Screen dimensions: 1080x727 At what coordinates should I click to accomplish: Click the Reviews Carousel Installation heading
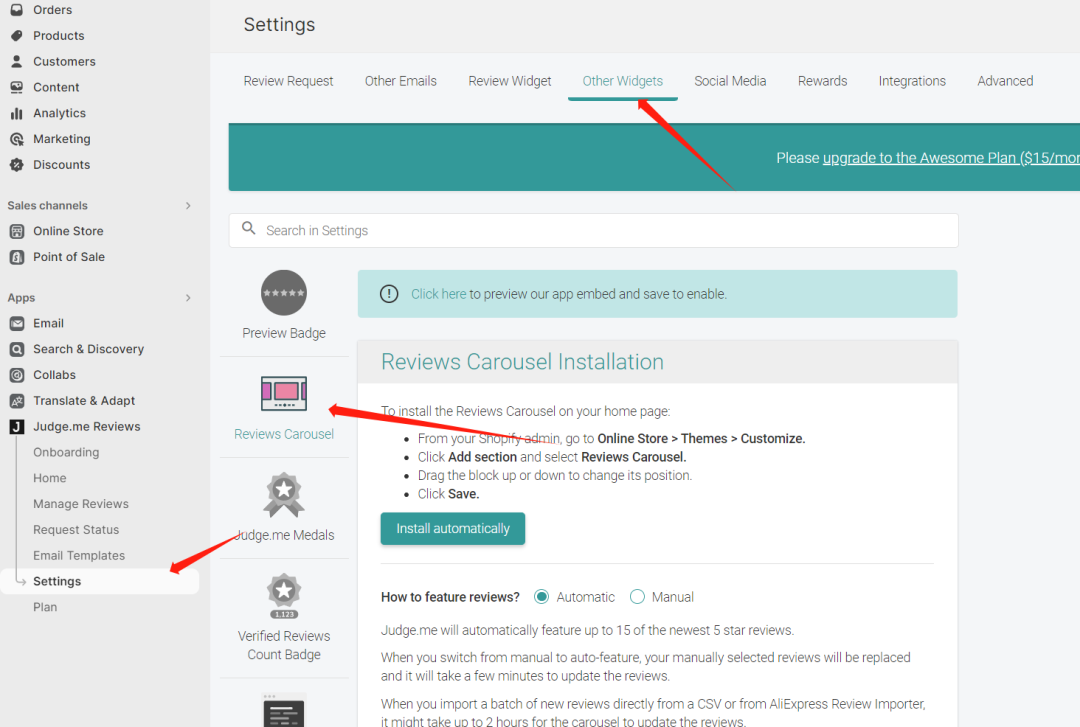(522, 362)
